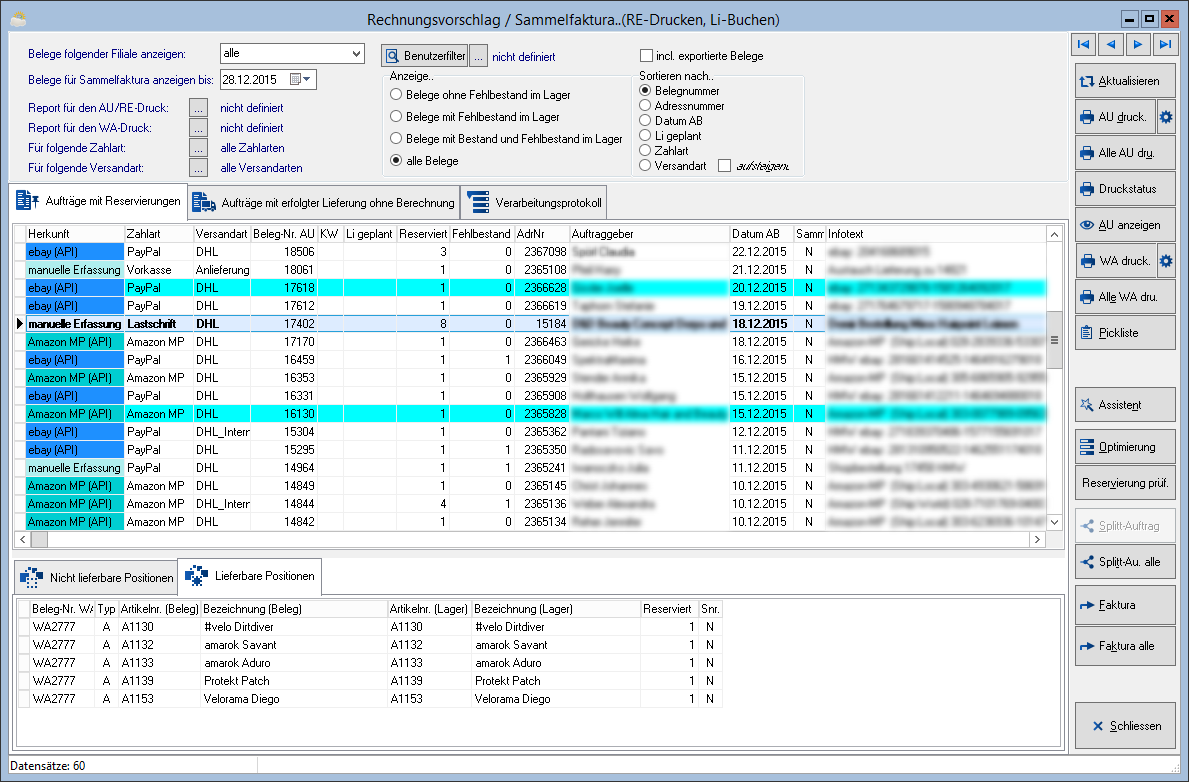The width and height of the screenshot is (1189, 782).
Task: Select Belege mit Bestand und Fehlbestand
Action: 396,139
